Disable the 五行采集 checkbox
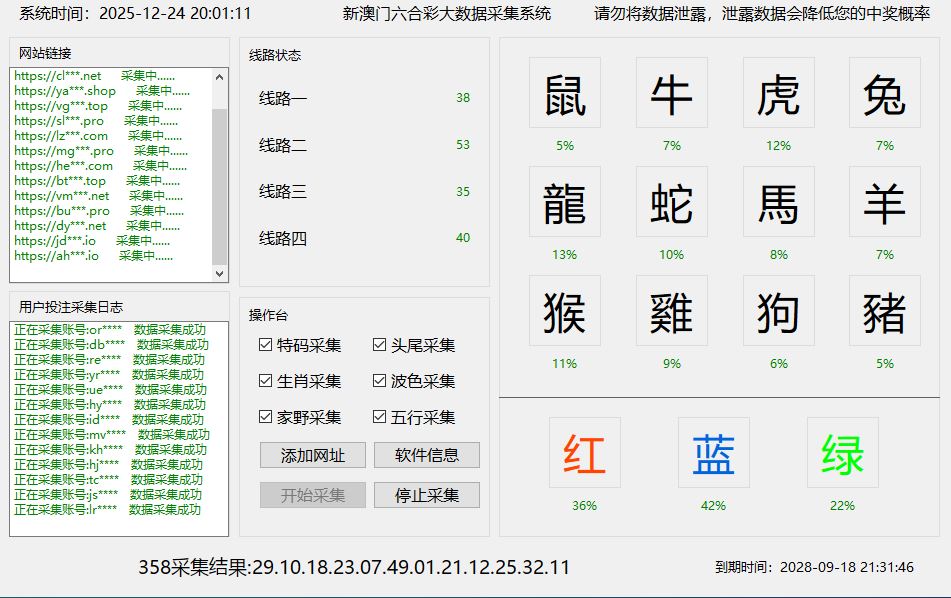 coord(380,417)
